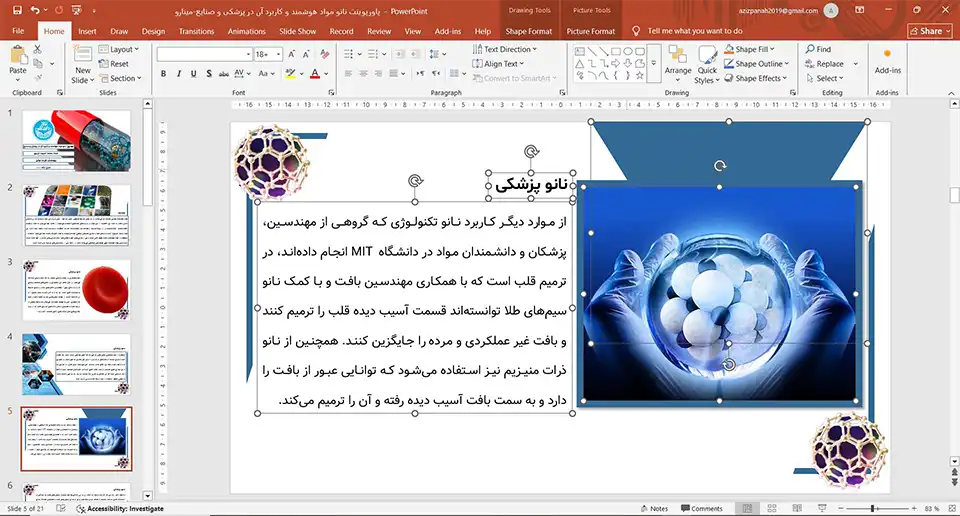Fit slide to current window
Image resolution: width=960 pixels, height=516 pixels.
tap(951, 509)
